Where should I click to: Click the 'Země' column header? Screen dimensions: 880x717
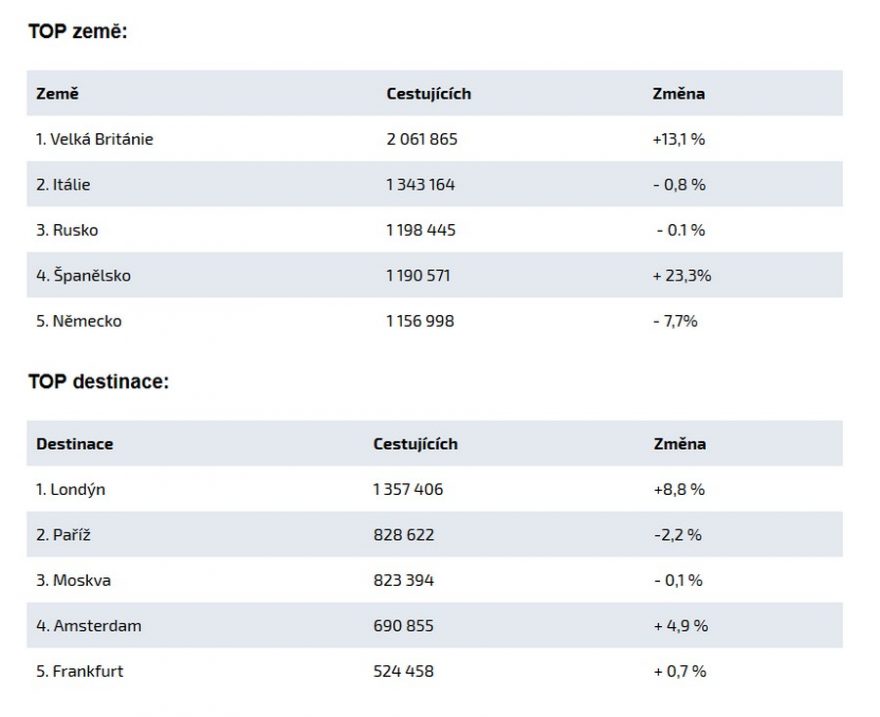tap(57, 94)
